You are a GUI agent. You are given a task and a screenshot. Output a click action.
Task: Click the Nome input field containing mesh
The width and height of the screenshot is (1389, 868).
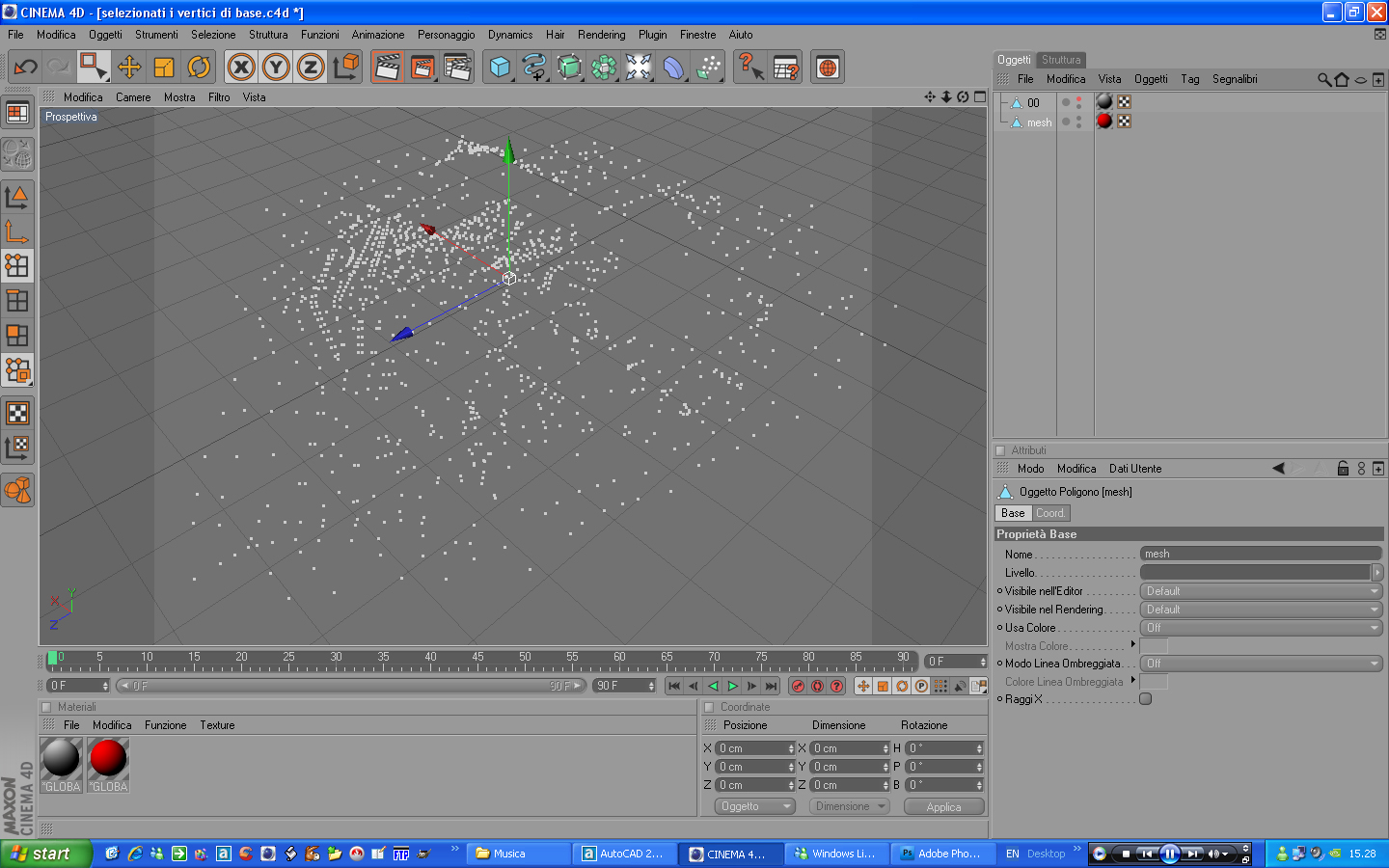[x=1261, y=554]
